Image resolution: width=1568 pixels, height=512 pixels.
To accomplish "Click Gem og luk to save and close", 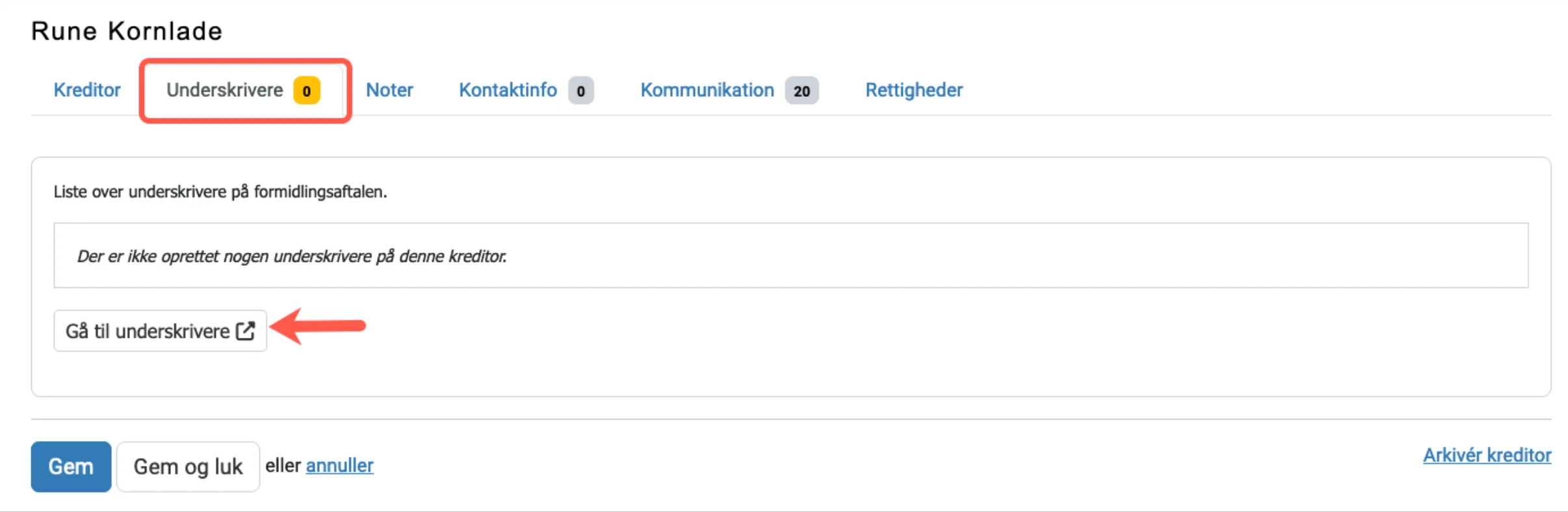I will (188, 466).
